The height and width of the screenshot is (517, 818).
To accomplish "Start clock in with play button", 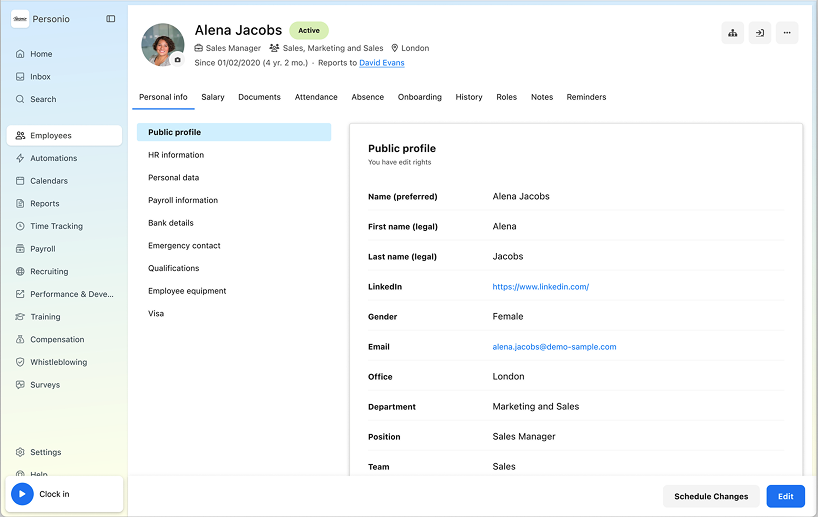I will 22,494.
